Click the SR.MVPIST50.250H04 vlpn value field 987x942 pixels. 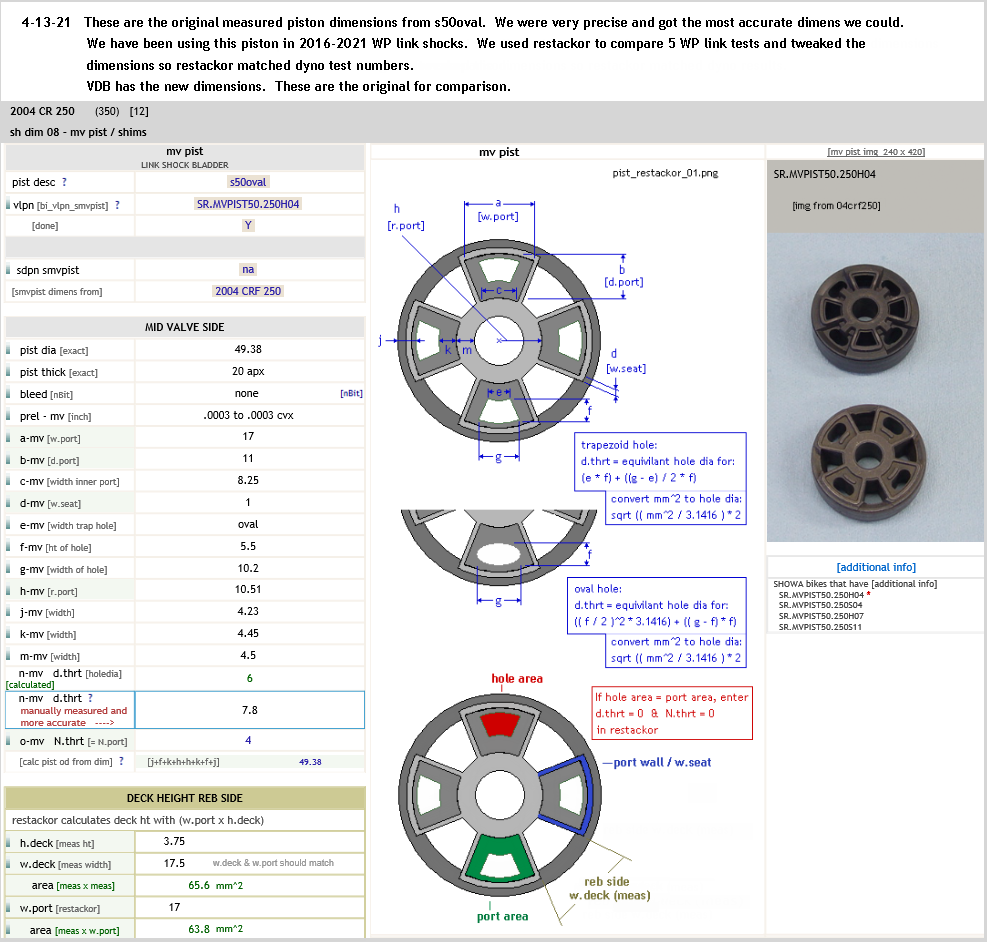[x=249, y=204]
